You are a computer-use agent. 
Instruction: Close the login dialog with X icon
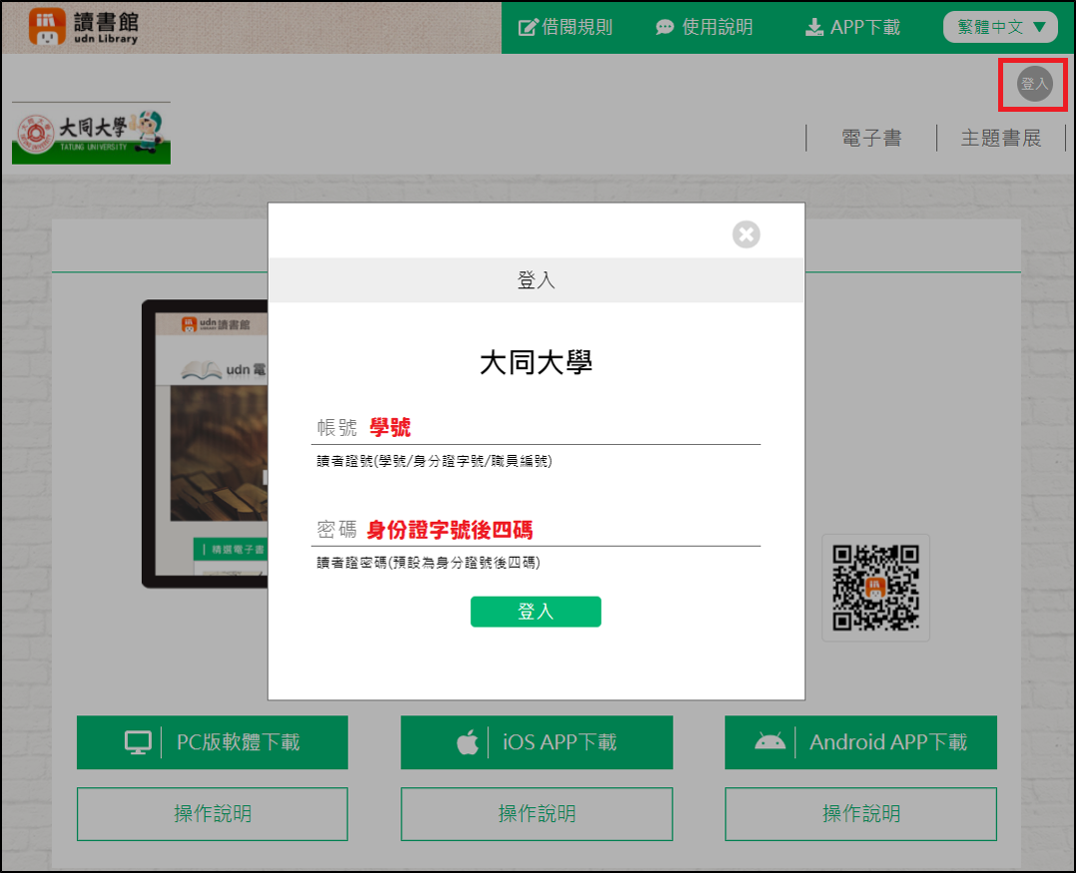(x=746, y=235)
